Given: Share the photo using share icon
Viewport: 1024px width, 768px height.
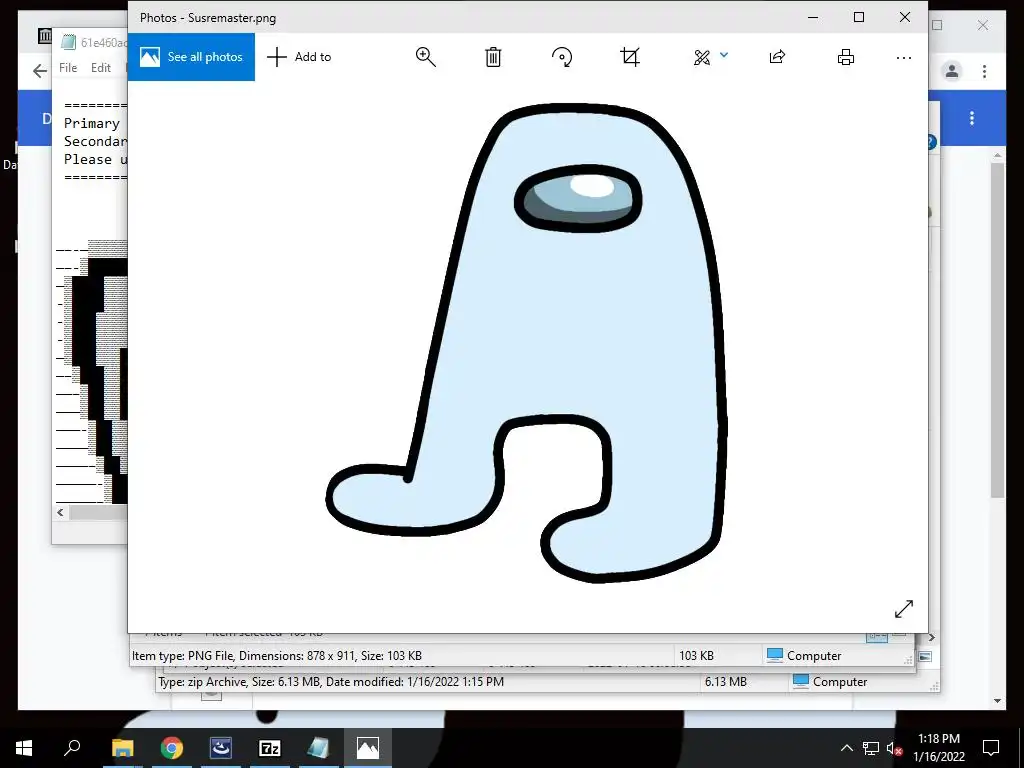Looking at the screenshot, I should (x=777, y=57).
